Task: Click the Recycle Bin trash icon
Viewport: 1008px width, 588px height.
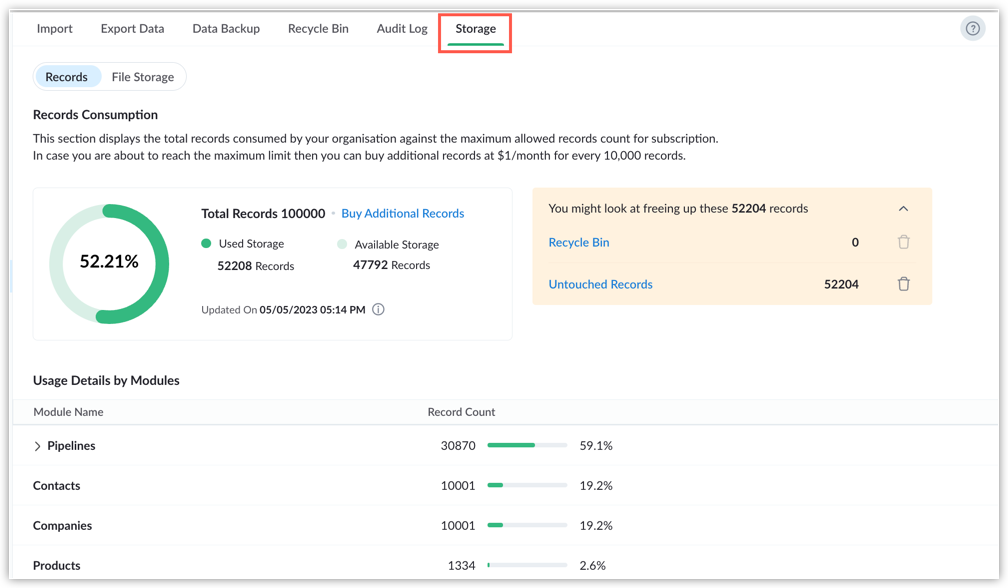Action: coord(903,242)
